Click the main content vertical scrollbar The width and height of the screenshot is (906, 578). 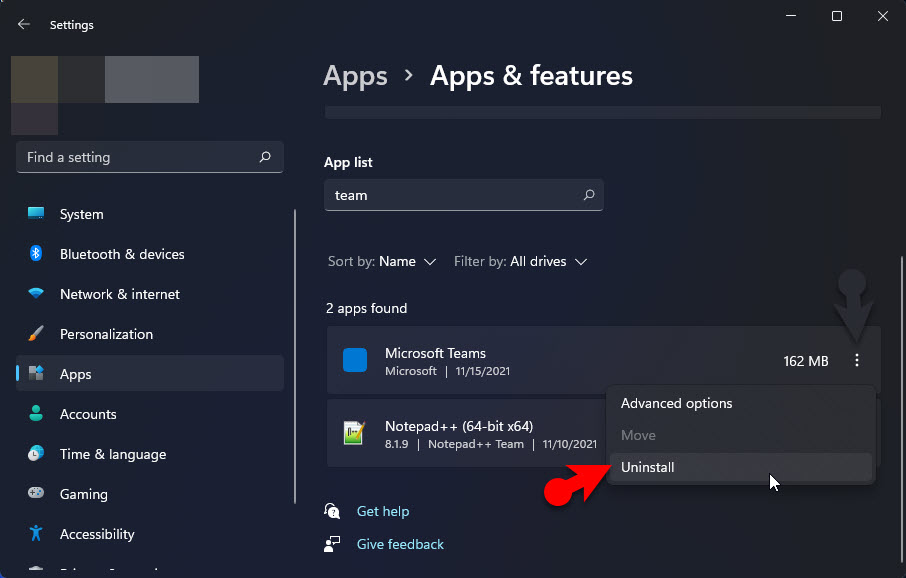click(901, 410)
